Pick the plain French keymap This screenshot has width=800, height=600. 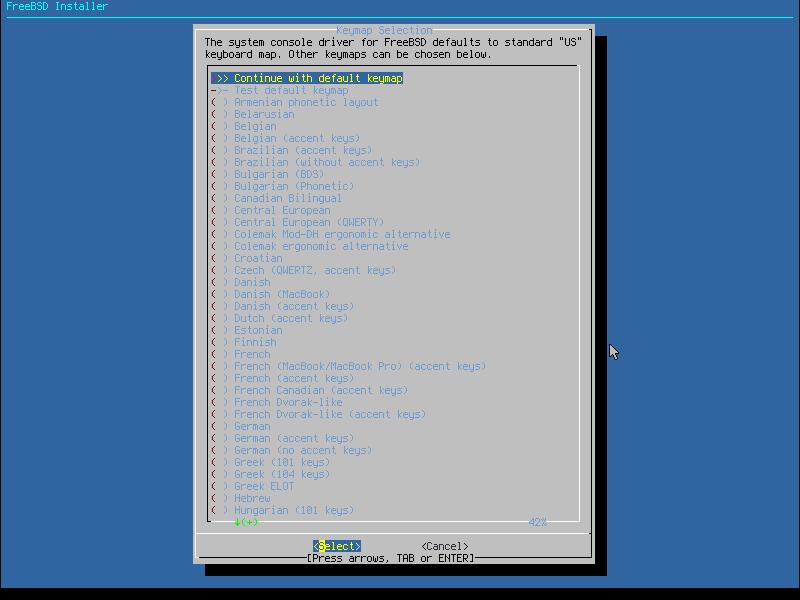[x=241, y=354]
